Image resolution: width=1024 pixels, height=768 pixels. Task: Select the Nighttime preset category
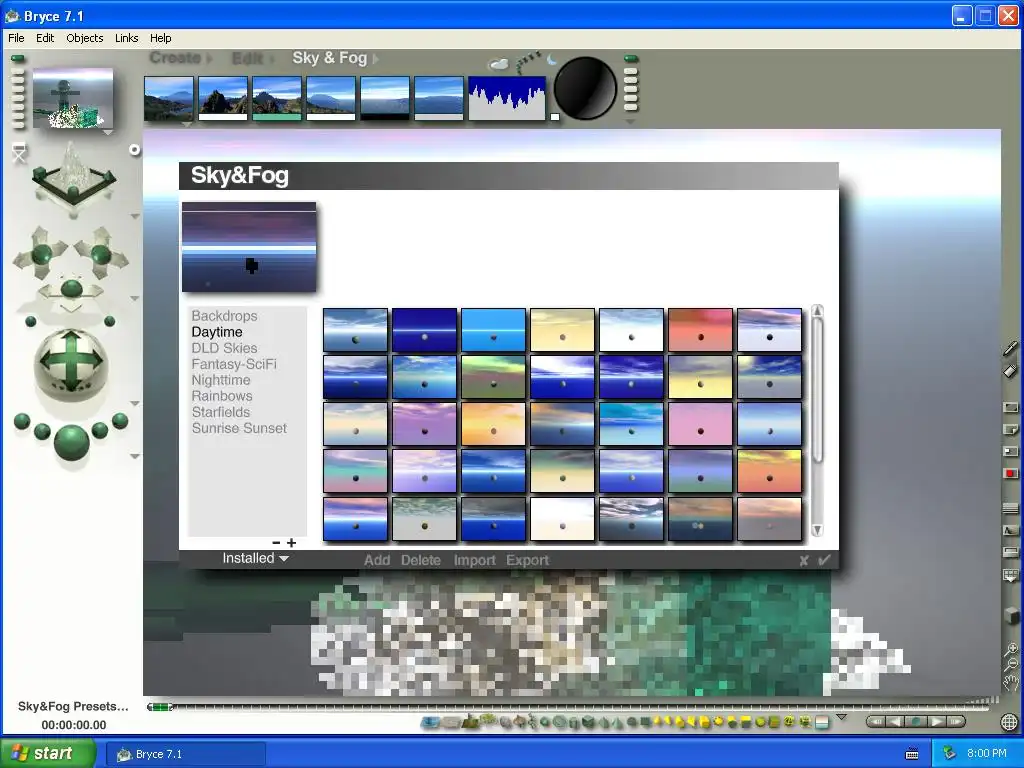click(x=221, y=380)
